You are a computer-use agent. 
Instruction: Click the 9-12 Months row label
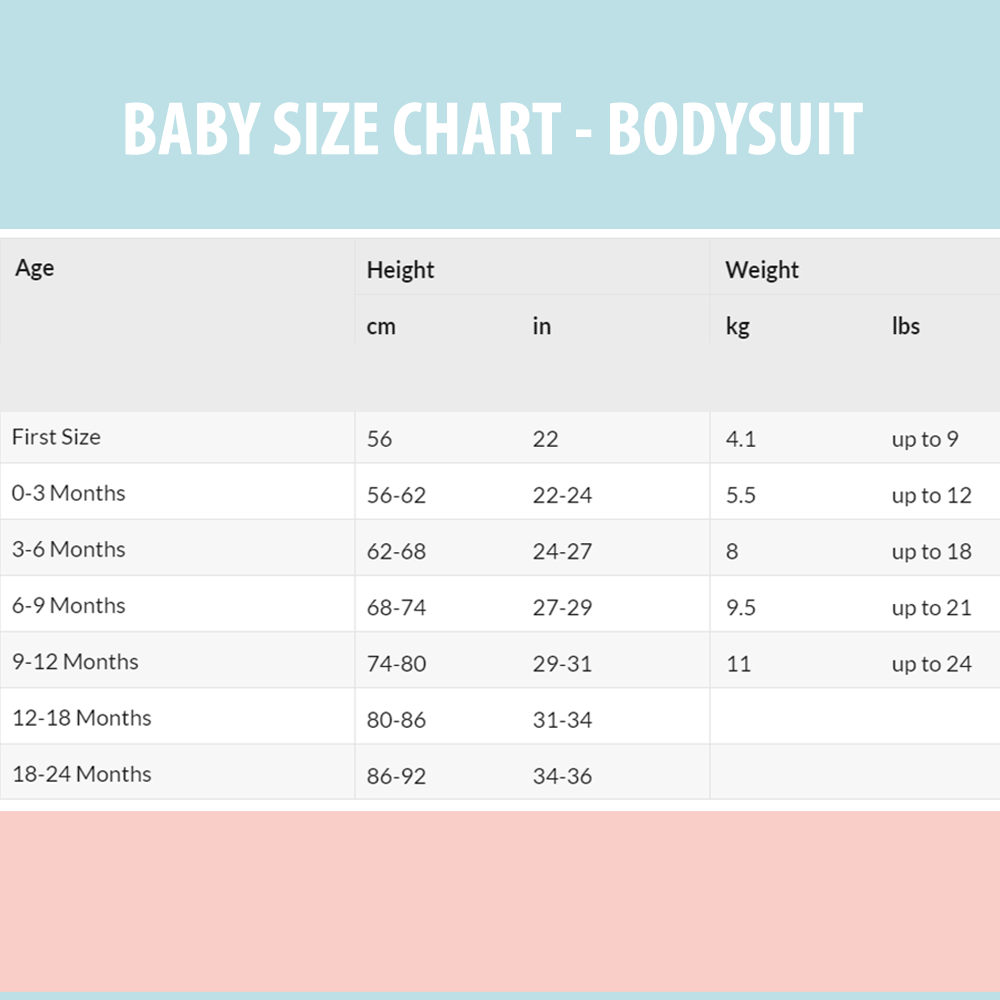(75, 661)
